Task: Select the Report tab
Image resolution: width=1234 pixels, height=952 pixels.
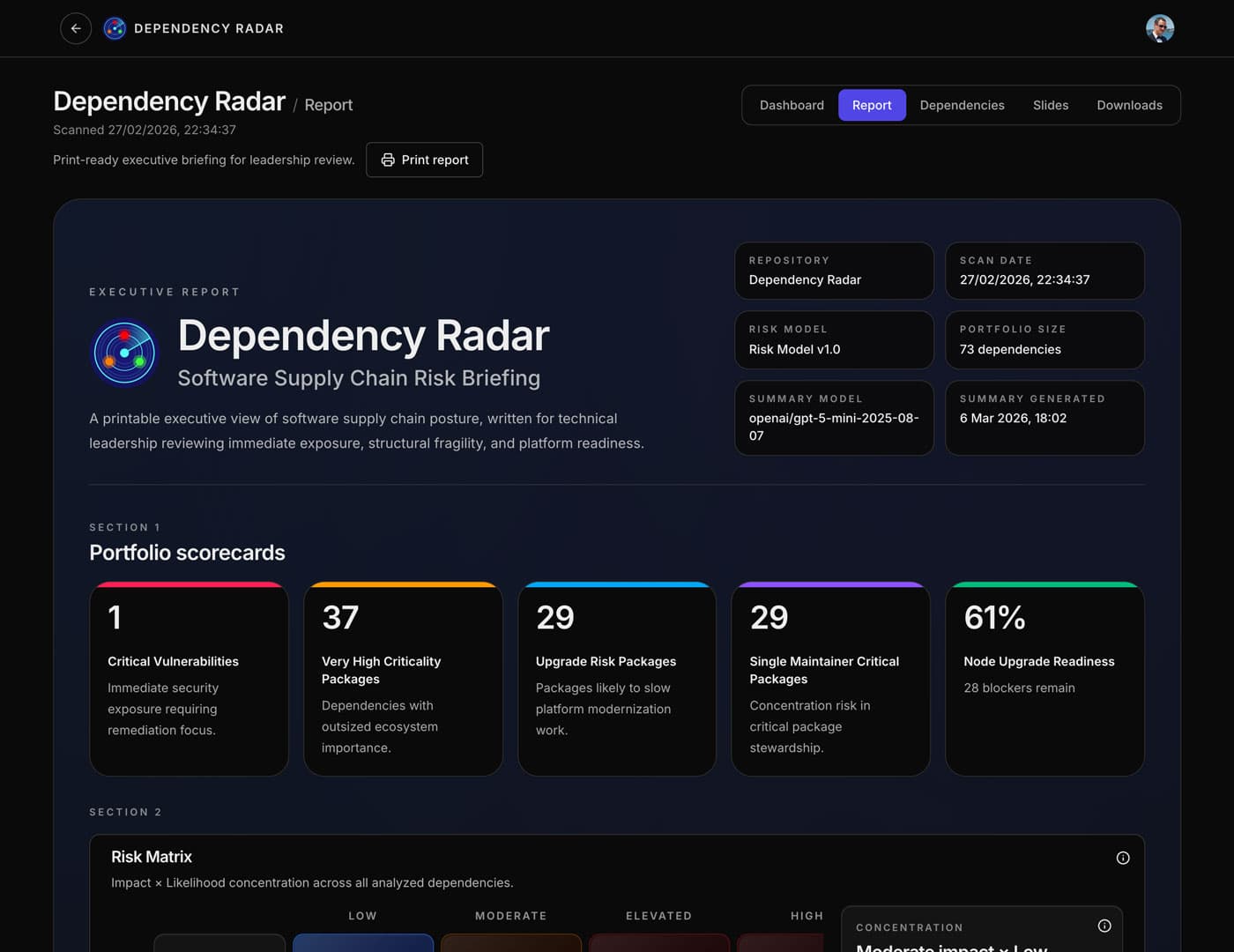Action: tap(872, 105)
